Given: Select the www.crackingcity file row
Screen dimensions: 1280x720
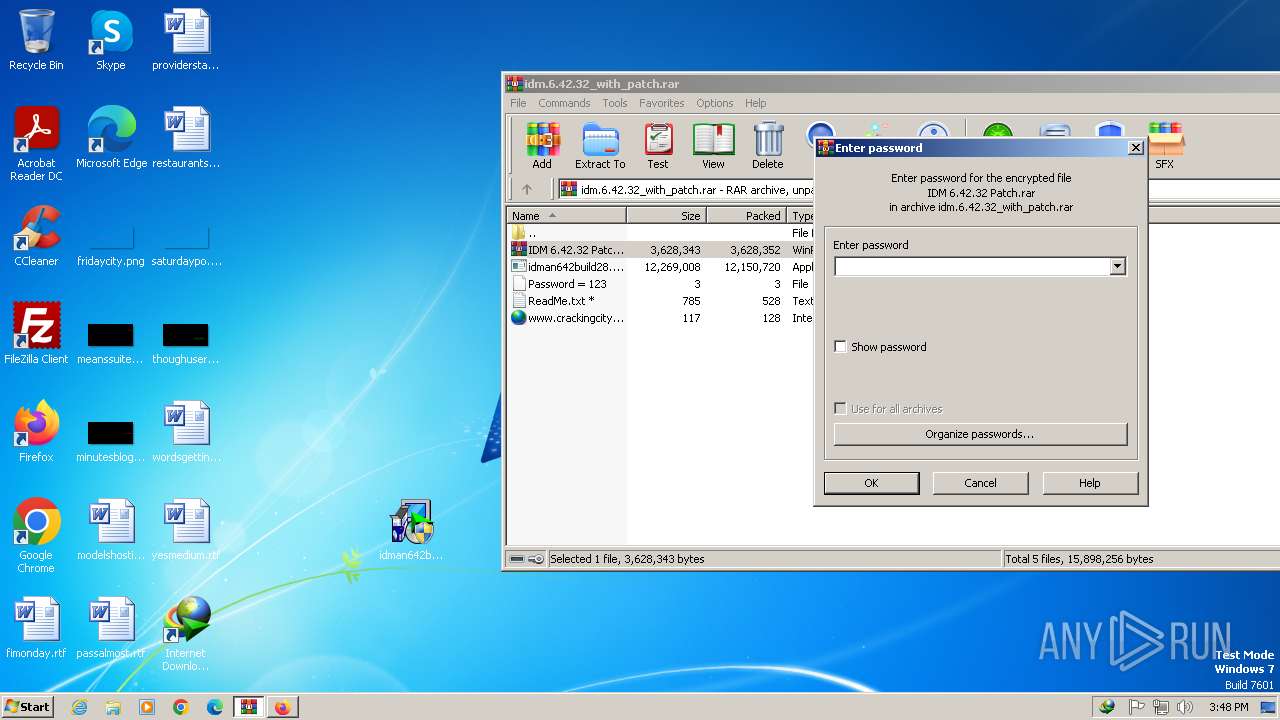Looking at the screenshot, I should coord(660,318).
